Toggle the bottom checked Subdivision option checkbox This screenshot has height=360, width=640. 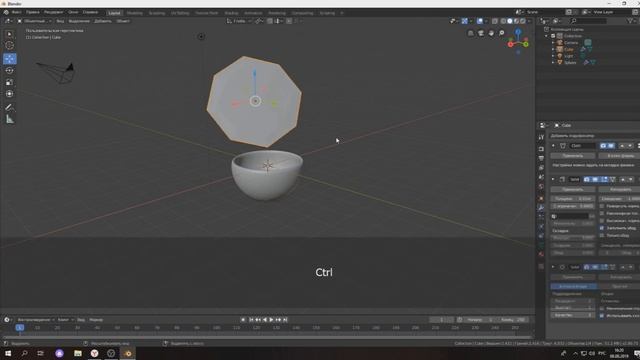pos(602,316)
